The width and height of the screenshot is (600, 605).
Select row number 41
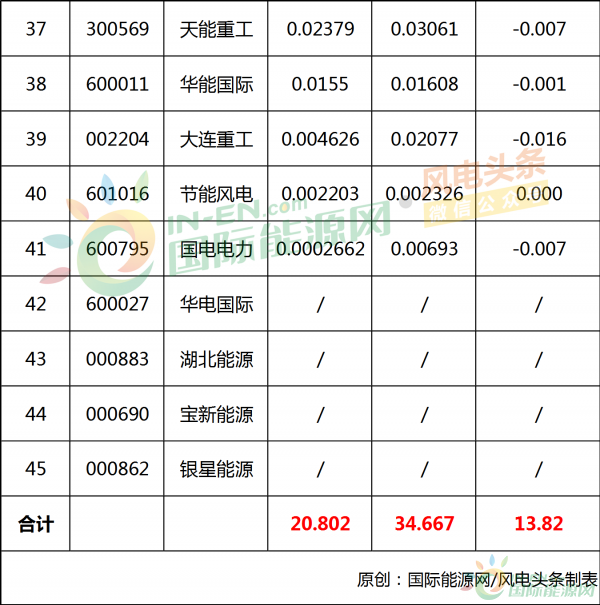[x=36, y=249]
